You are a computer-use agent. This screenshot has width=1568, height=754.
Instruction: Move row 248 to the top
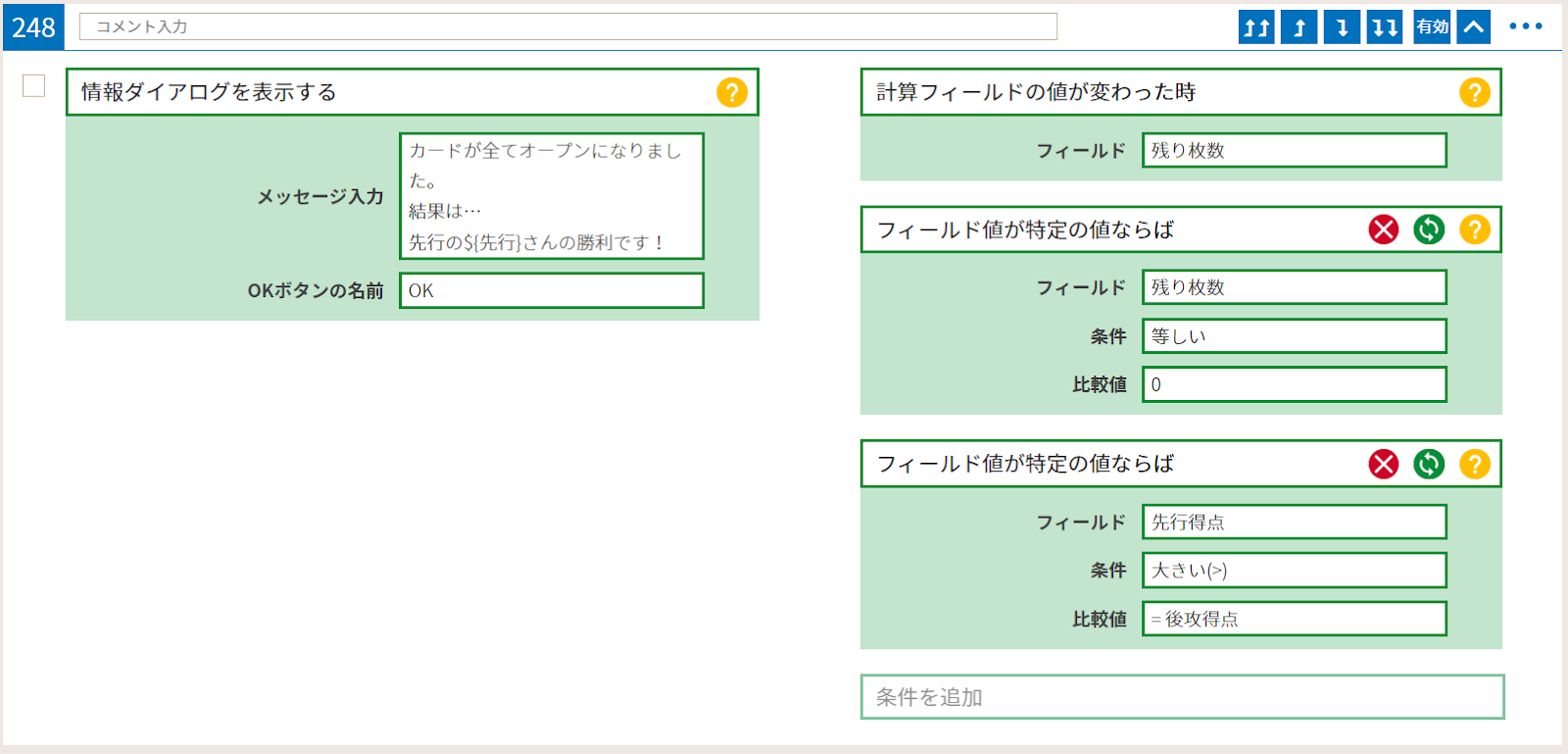[1256, 26]
